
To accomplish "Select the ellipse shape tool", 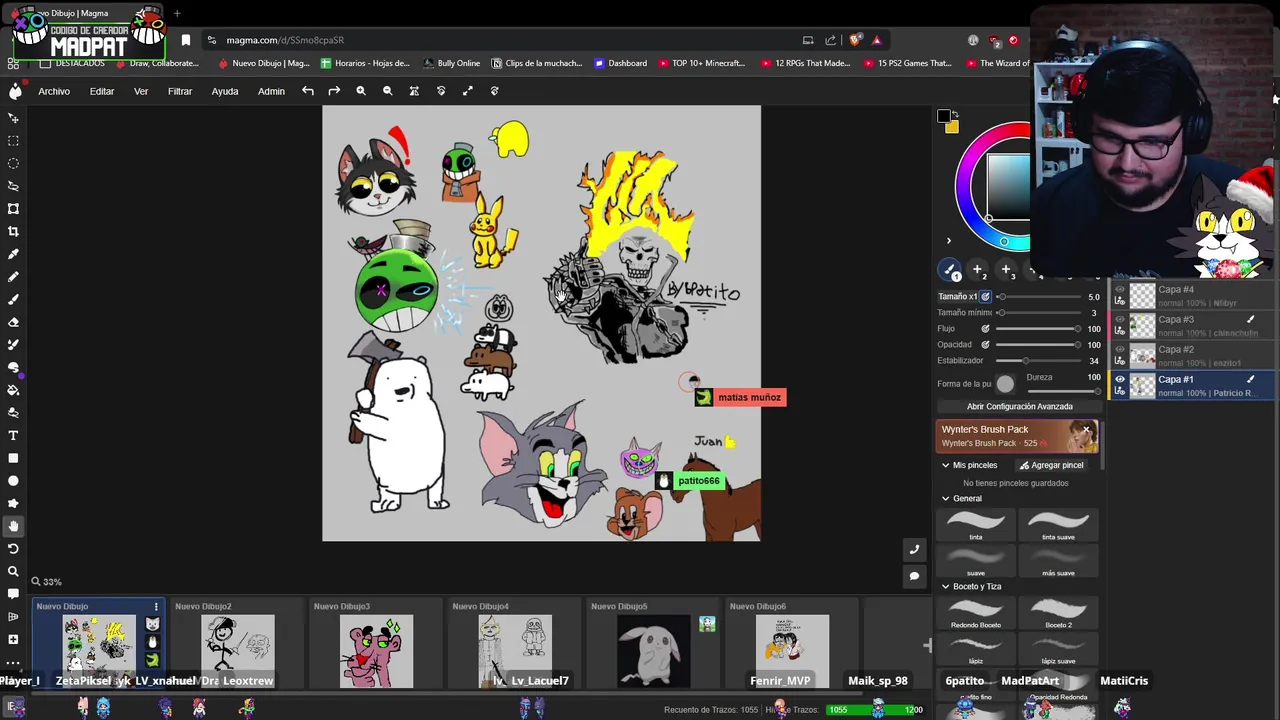I will [13, 481].
